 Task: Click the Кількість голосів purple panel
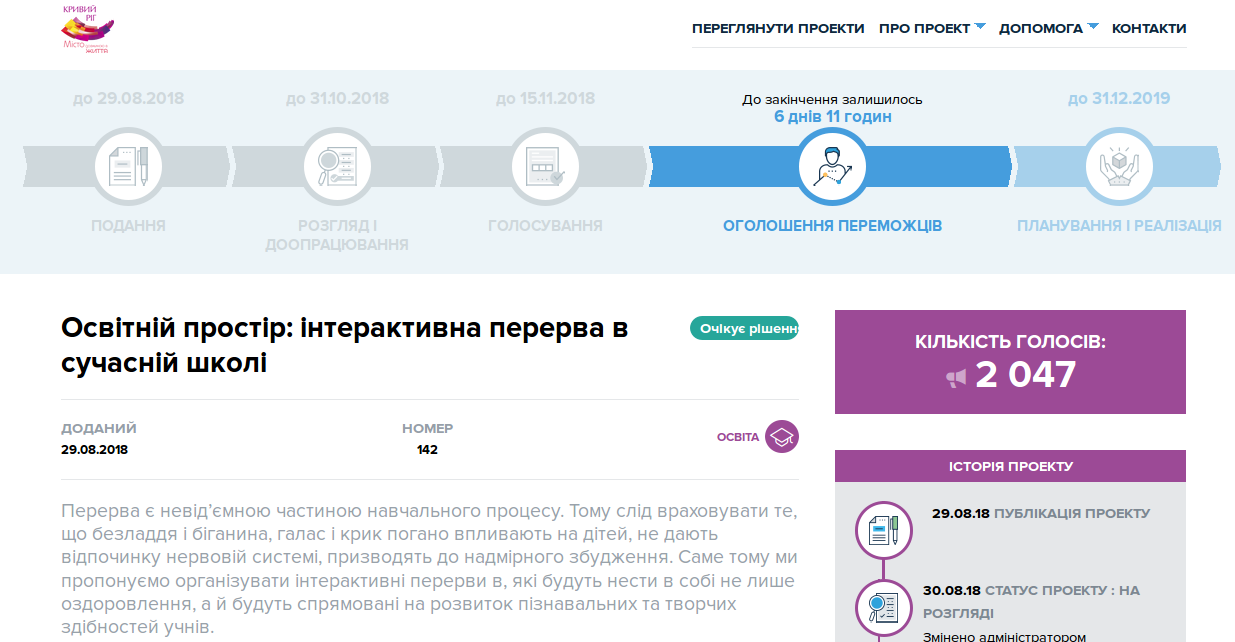1010,362
